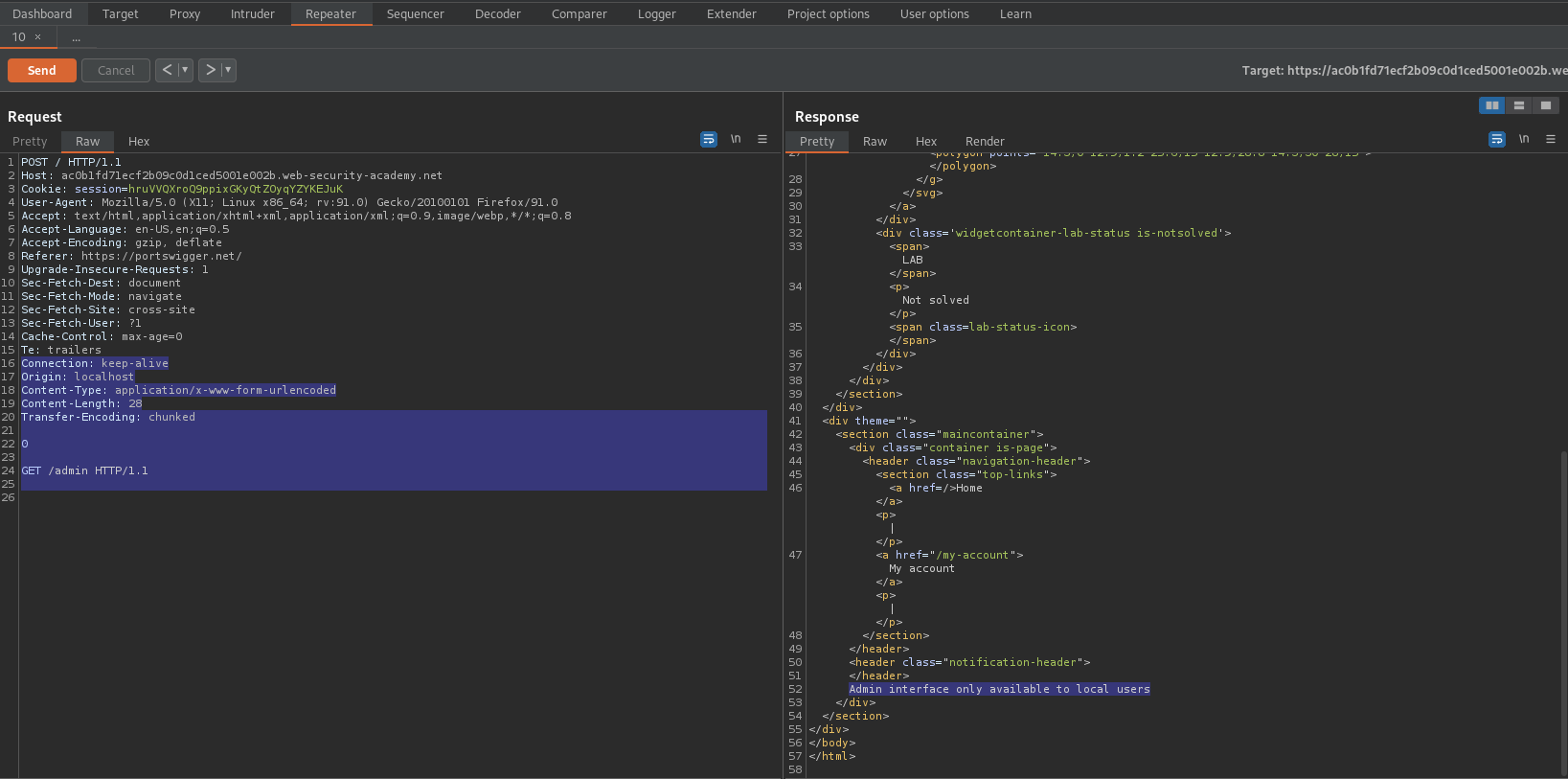Screen dimensions: 1568x779
Task: Toggle word wrap icon in Response panel
Action: point(1497,139)
